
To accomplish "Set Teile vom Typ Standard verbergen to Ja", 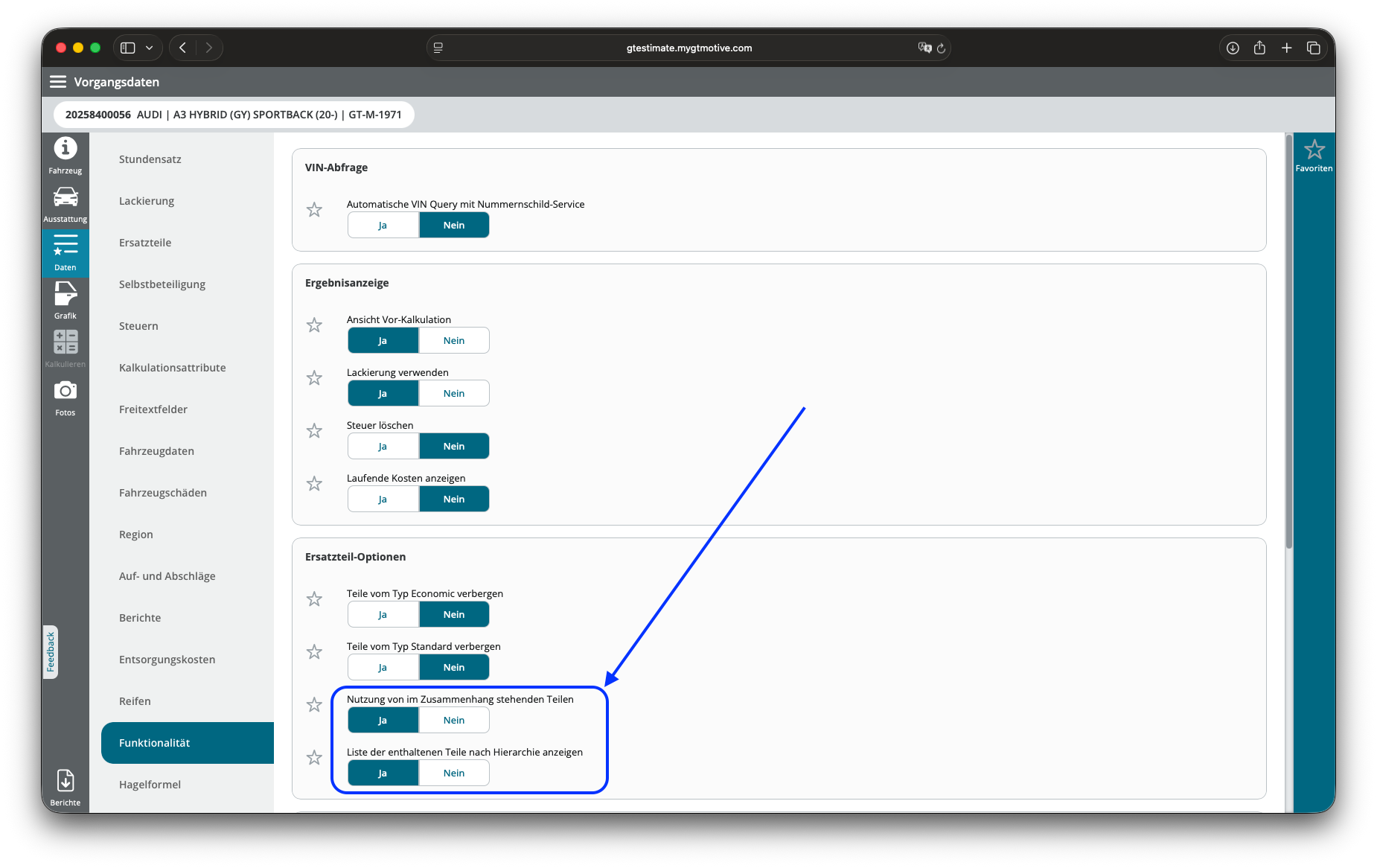I will pyautogui.click(x=383, y=667).
